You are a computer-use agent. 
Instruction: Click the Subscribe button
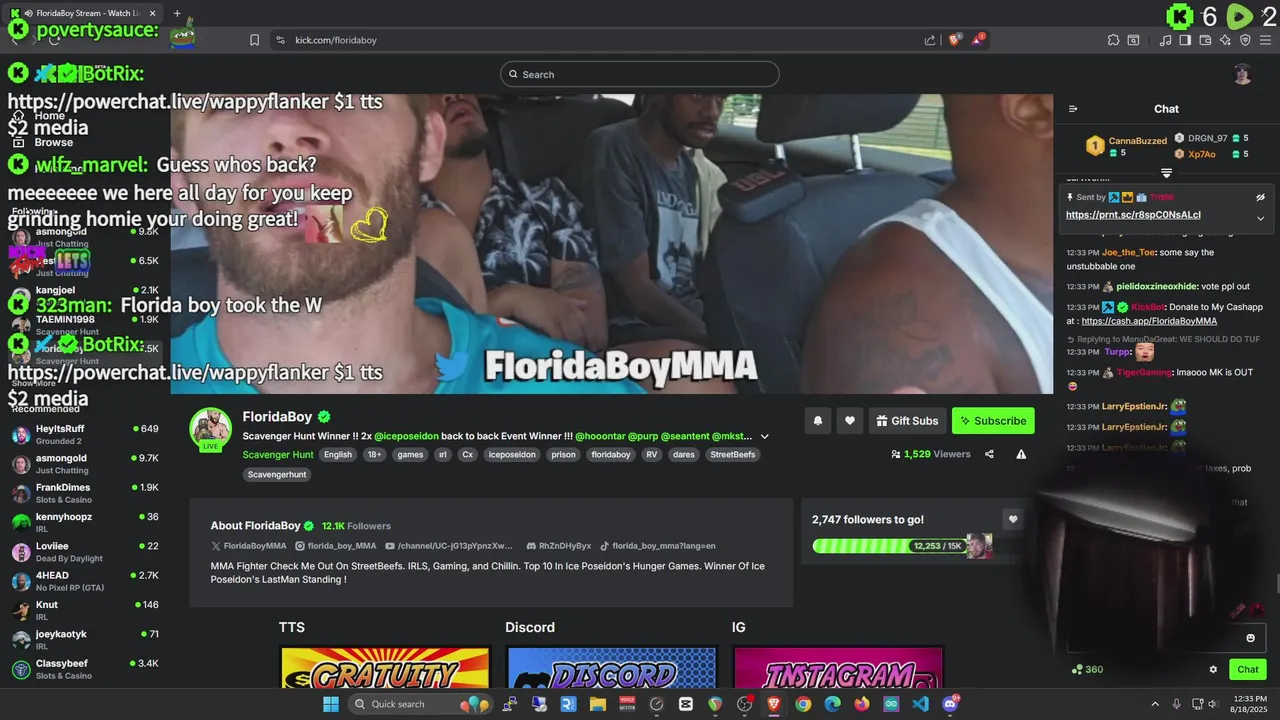tap(993, 421)
